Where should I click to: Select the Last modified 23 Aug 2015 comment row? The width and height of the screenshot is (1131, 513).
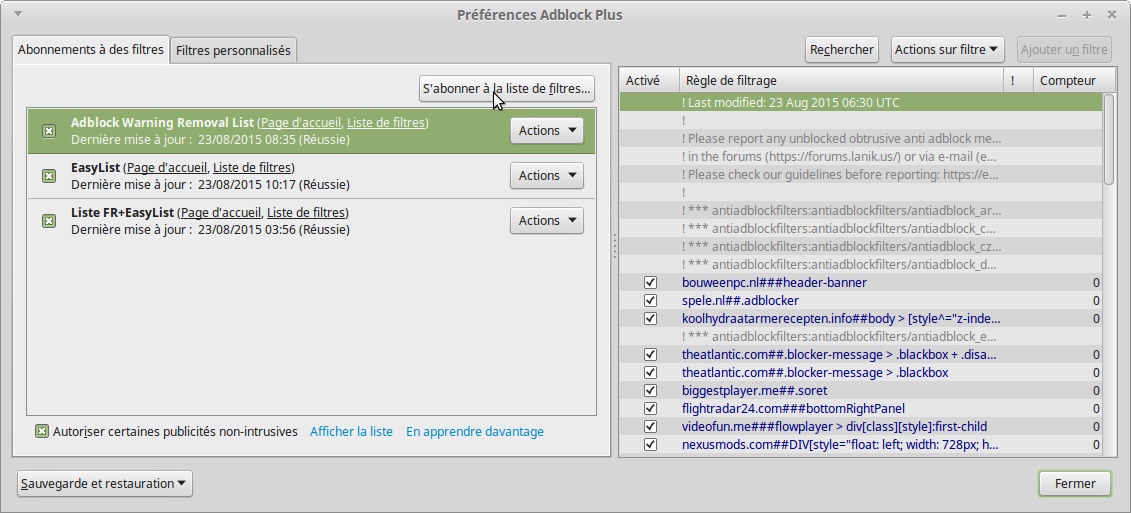861,102
